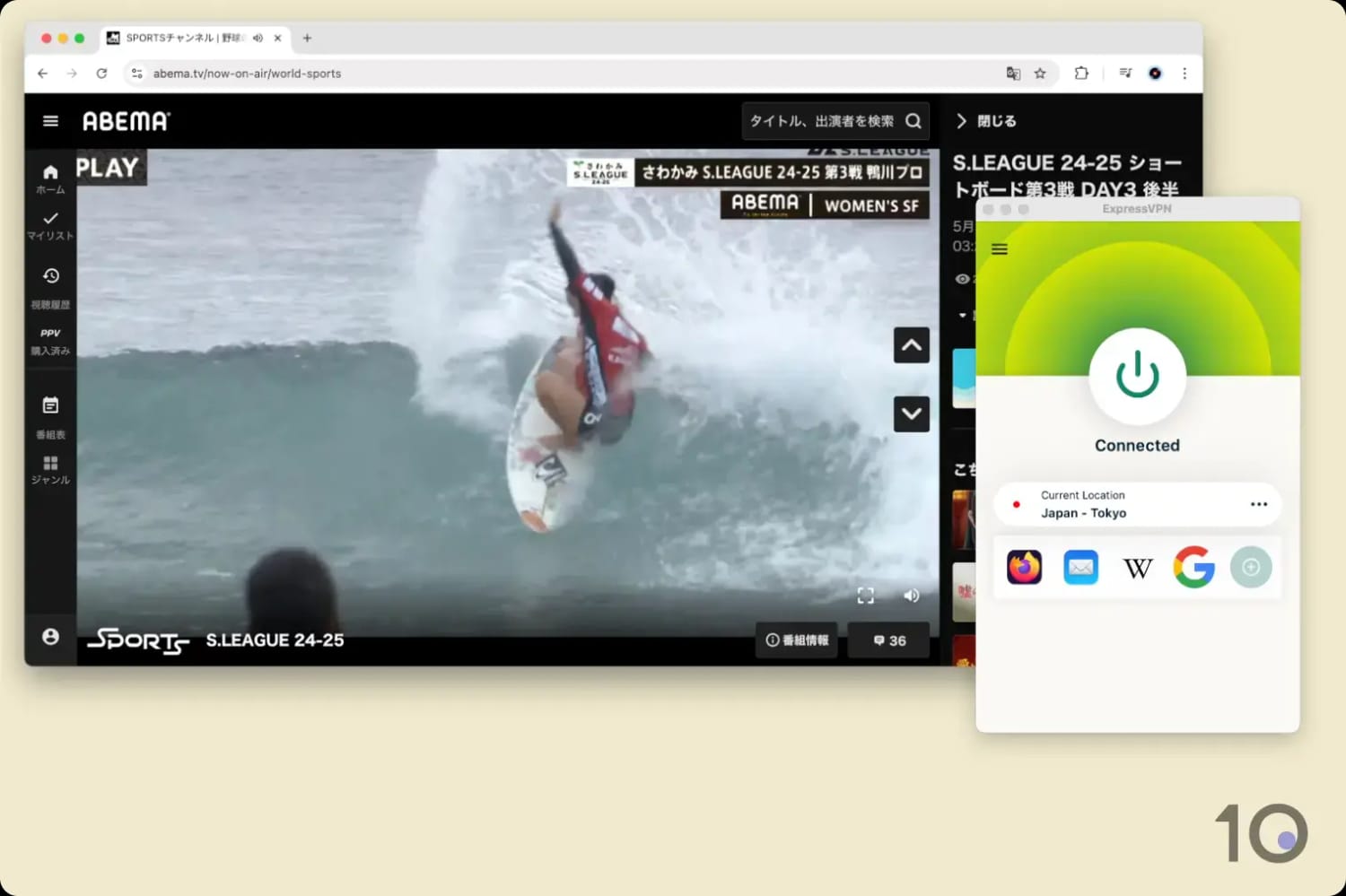The width and height of the screenshot is (1346, 896).
Task: Open viewing history (視聴履歴) icon
Action: click(50, 275)
